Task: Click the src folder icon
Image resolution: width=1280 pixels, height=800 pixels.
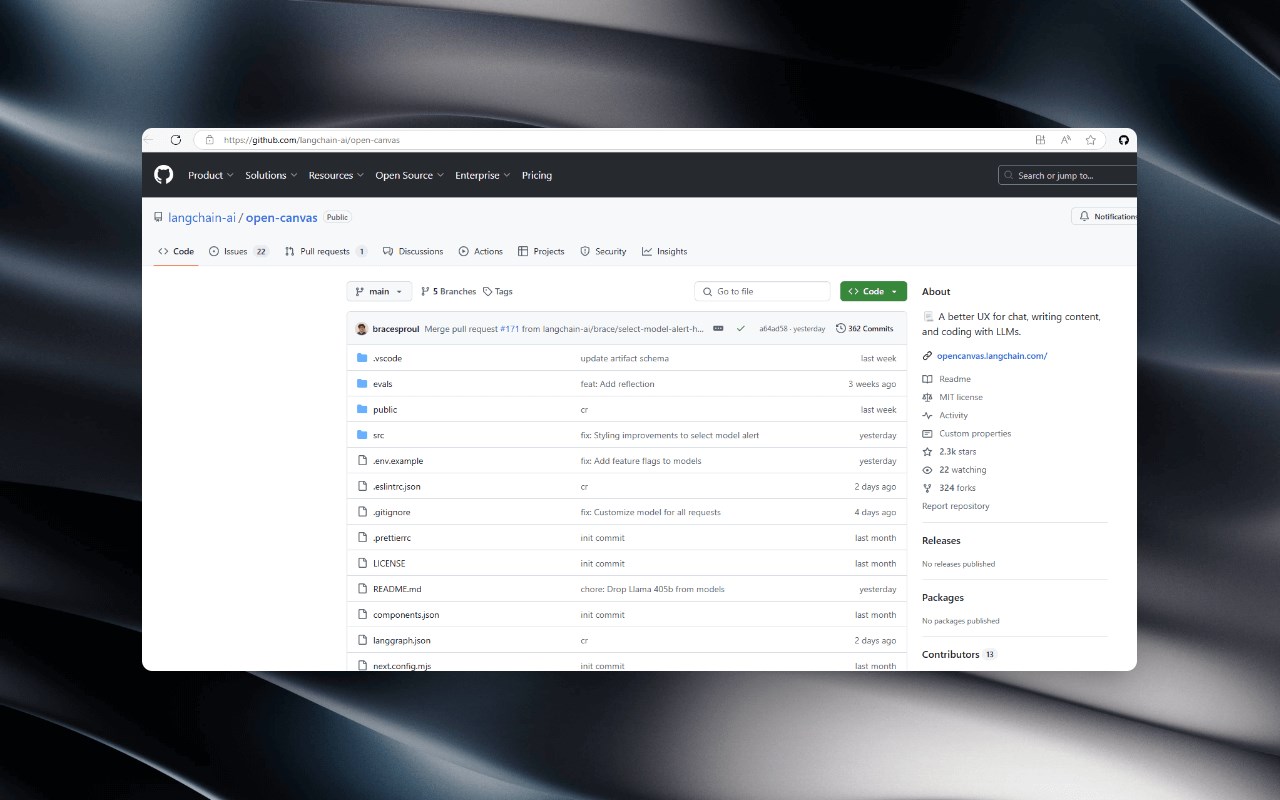Action: (362, 435)
